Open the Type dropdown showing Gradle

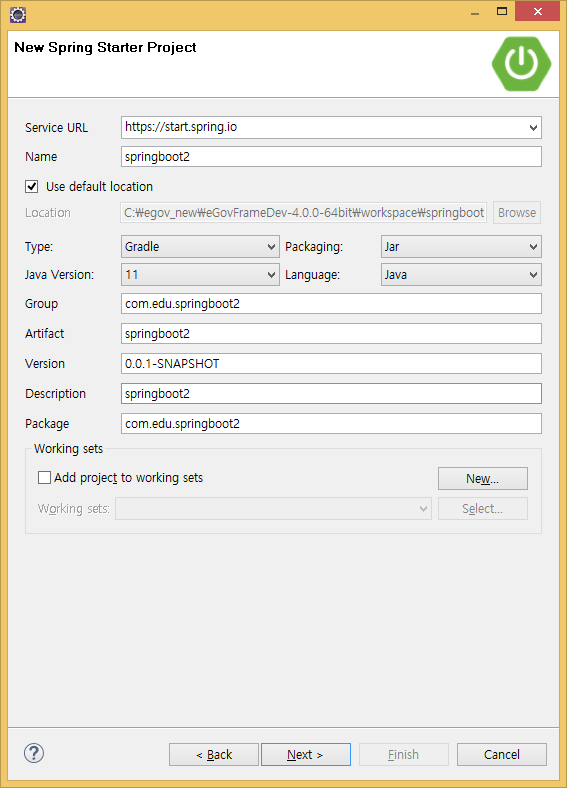tap(200, 247)
